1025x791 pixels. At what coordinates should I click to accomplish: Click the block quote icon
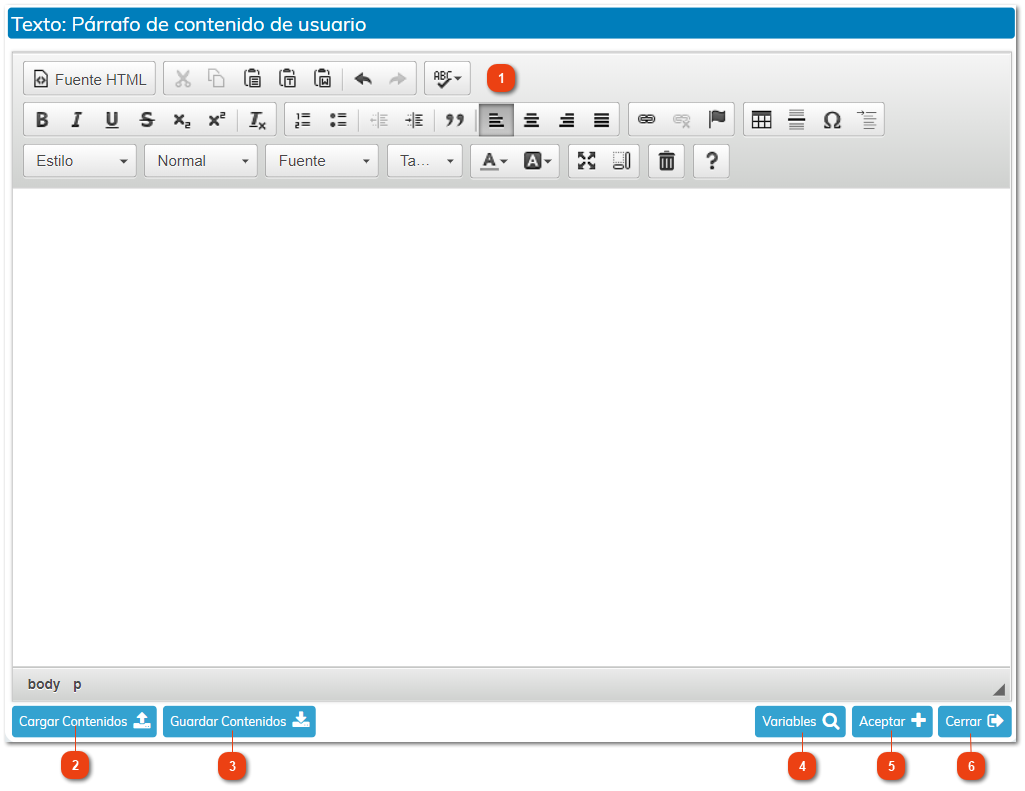click(x=455, y=120)
